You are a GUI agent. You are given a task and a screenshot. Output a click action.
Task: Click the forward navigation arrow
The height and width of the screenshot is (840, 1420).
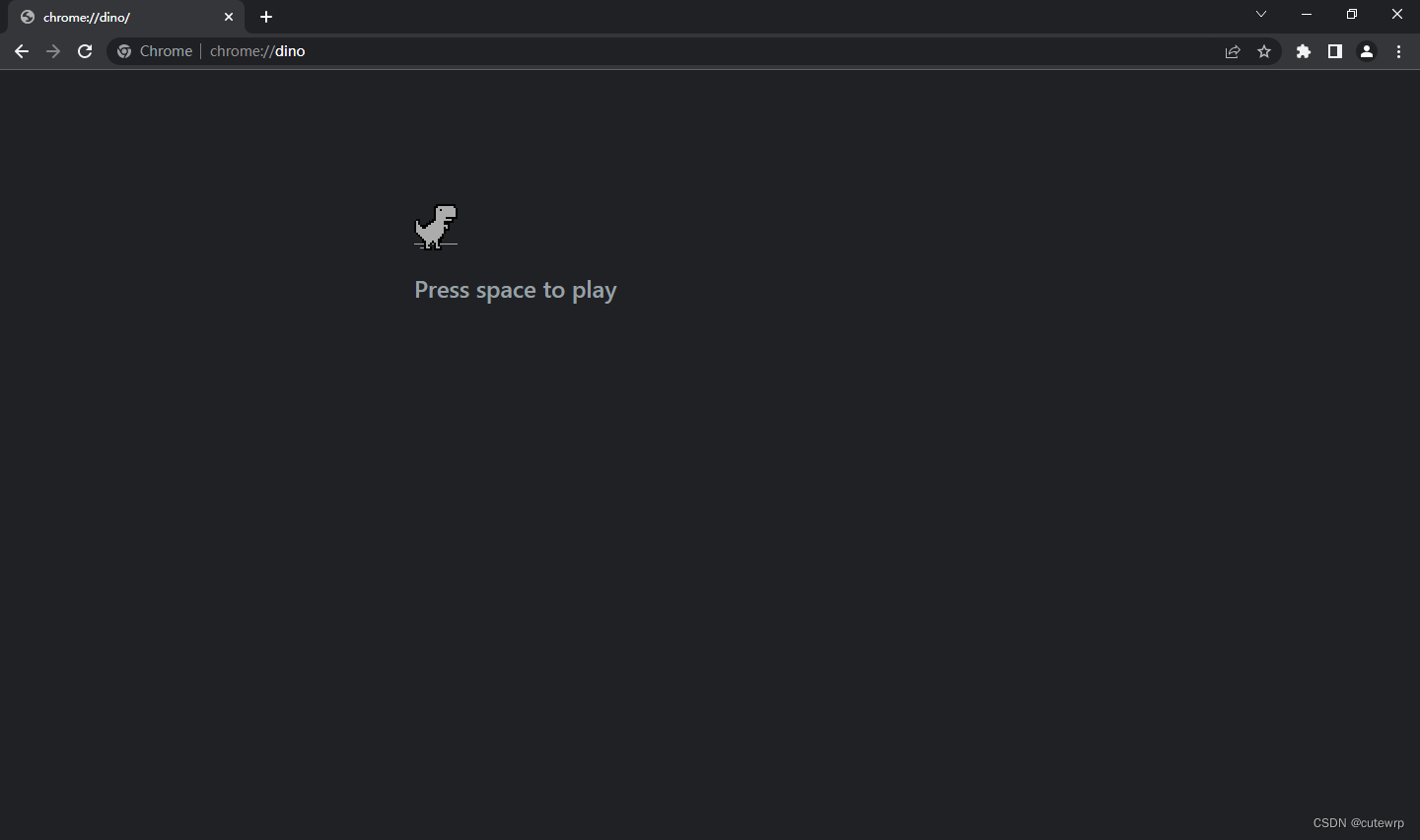[x=53, y=51]
